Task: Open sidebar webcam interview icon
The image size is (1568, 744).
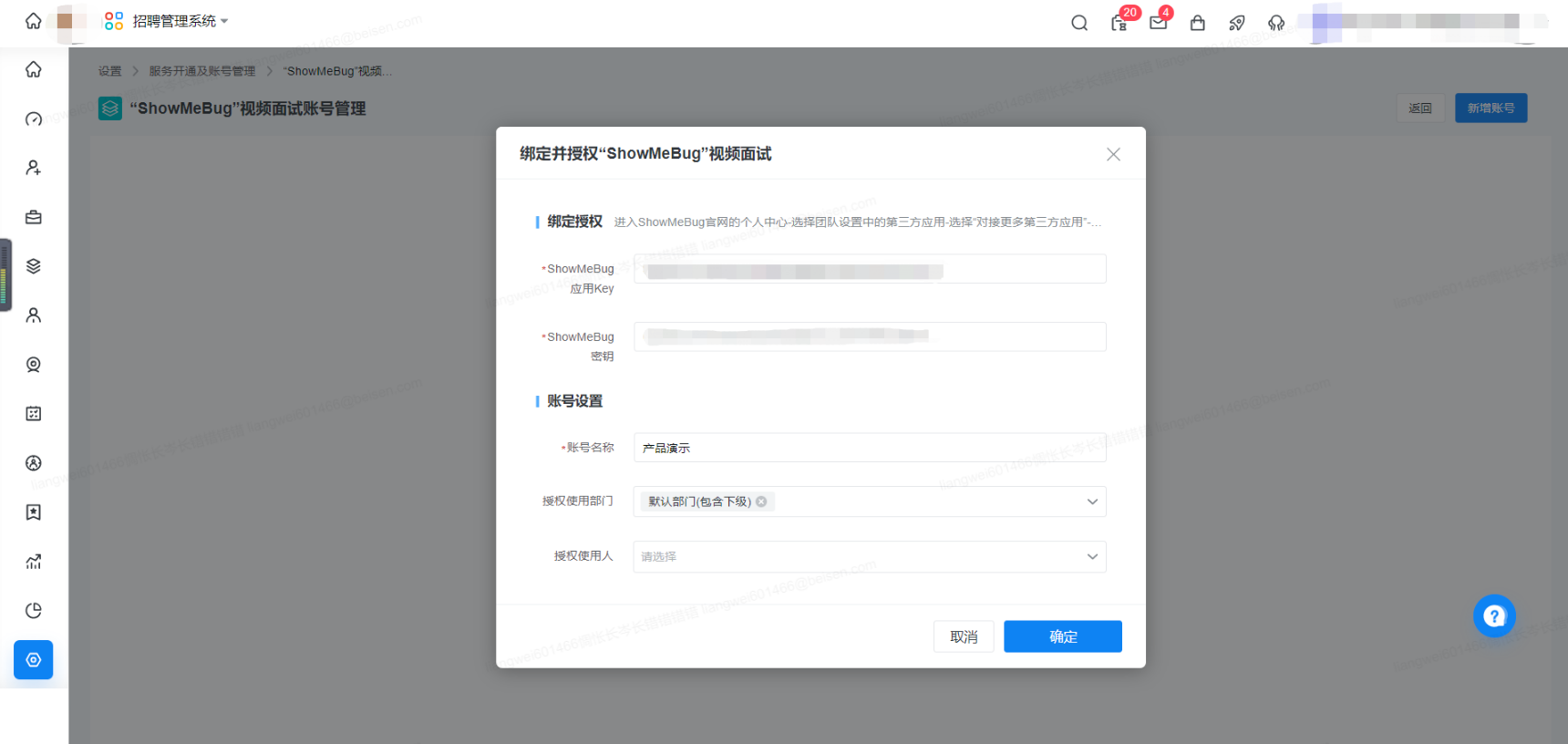Action: click(34, 365)
